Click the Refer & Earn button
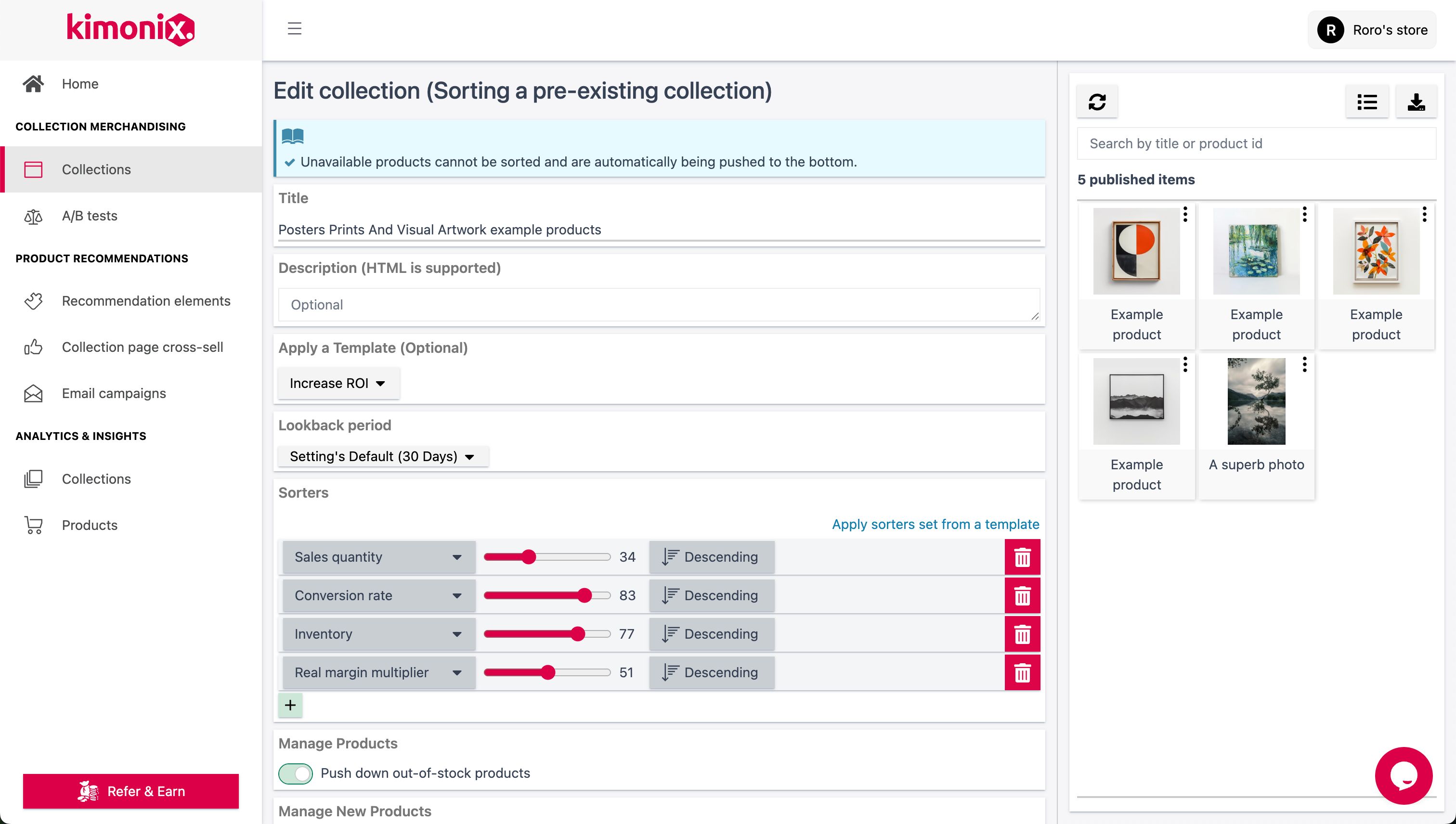This screenshot has width=1456, height=824. [131, 791]
